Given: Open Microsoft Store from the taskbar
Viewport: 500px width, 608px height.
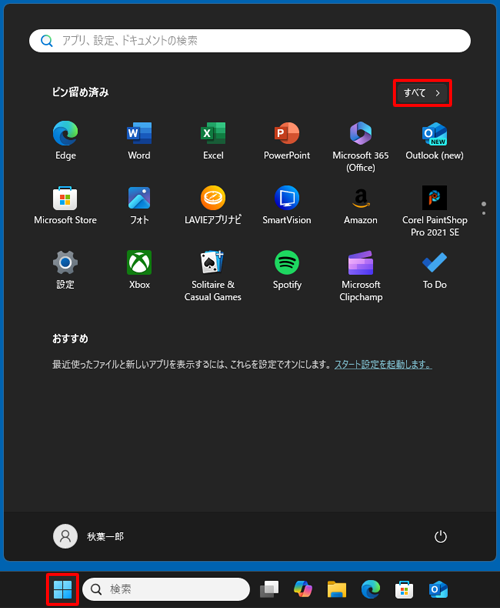Looking at the screenshot, I should [404, 589].
